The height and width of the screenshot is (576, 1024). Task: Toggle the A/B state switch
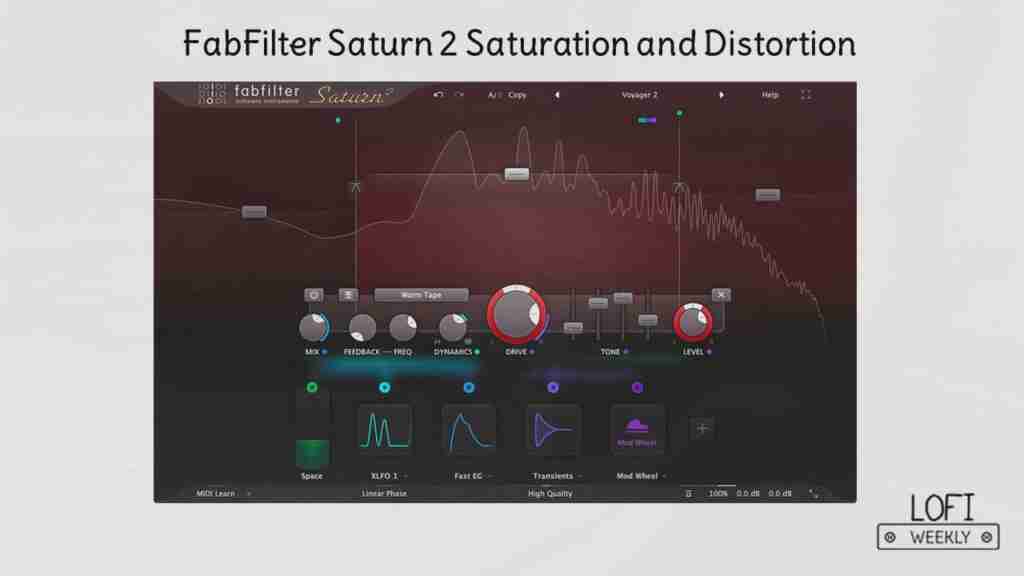[494, 95]
